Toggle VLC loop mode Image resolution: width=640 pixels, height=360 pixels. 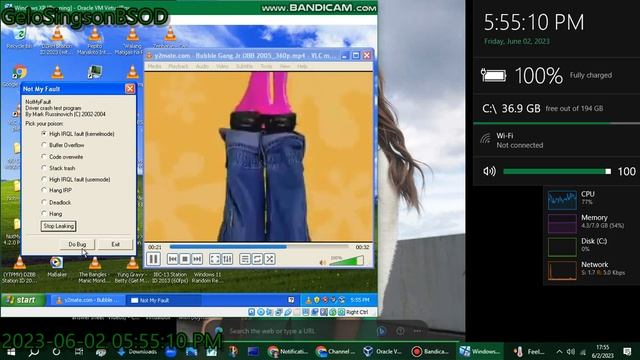(257, 259)
